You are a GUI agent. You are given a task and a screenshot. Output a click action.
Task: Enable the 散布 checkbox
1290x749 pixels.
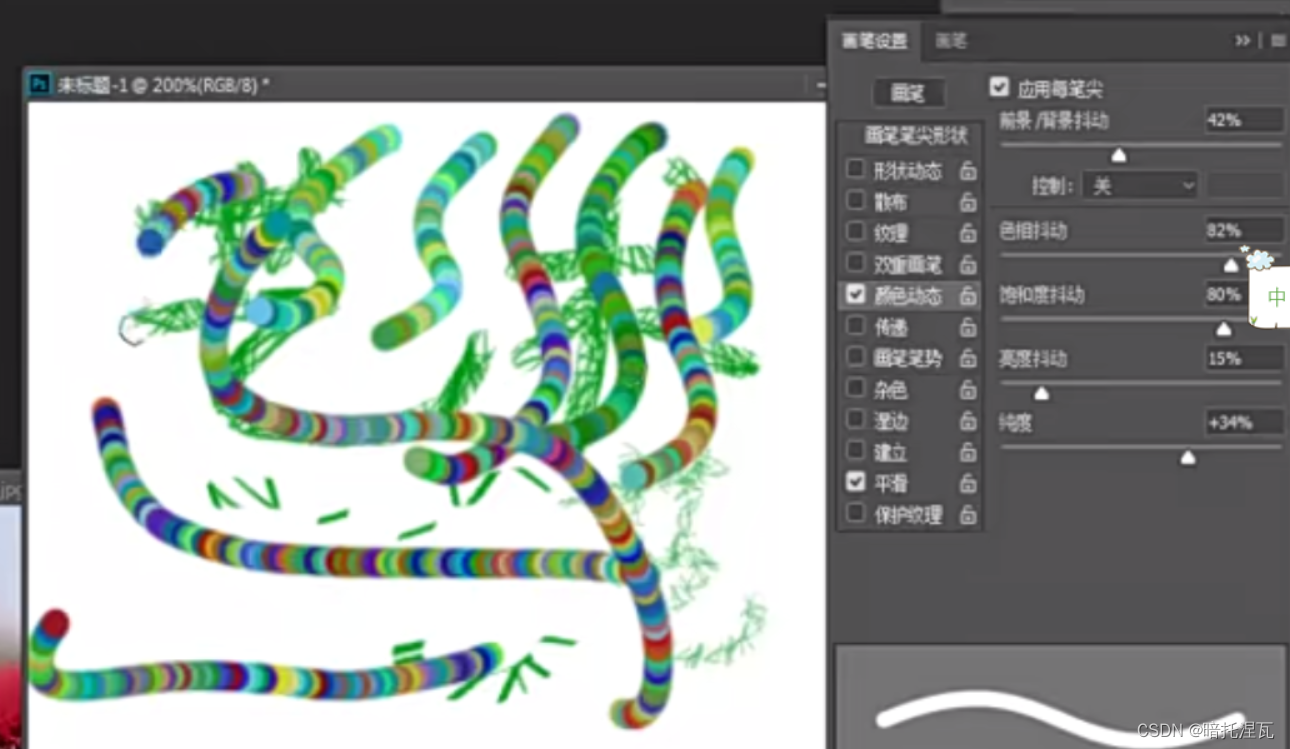pos(855,200)
